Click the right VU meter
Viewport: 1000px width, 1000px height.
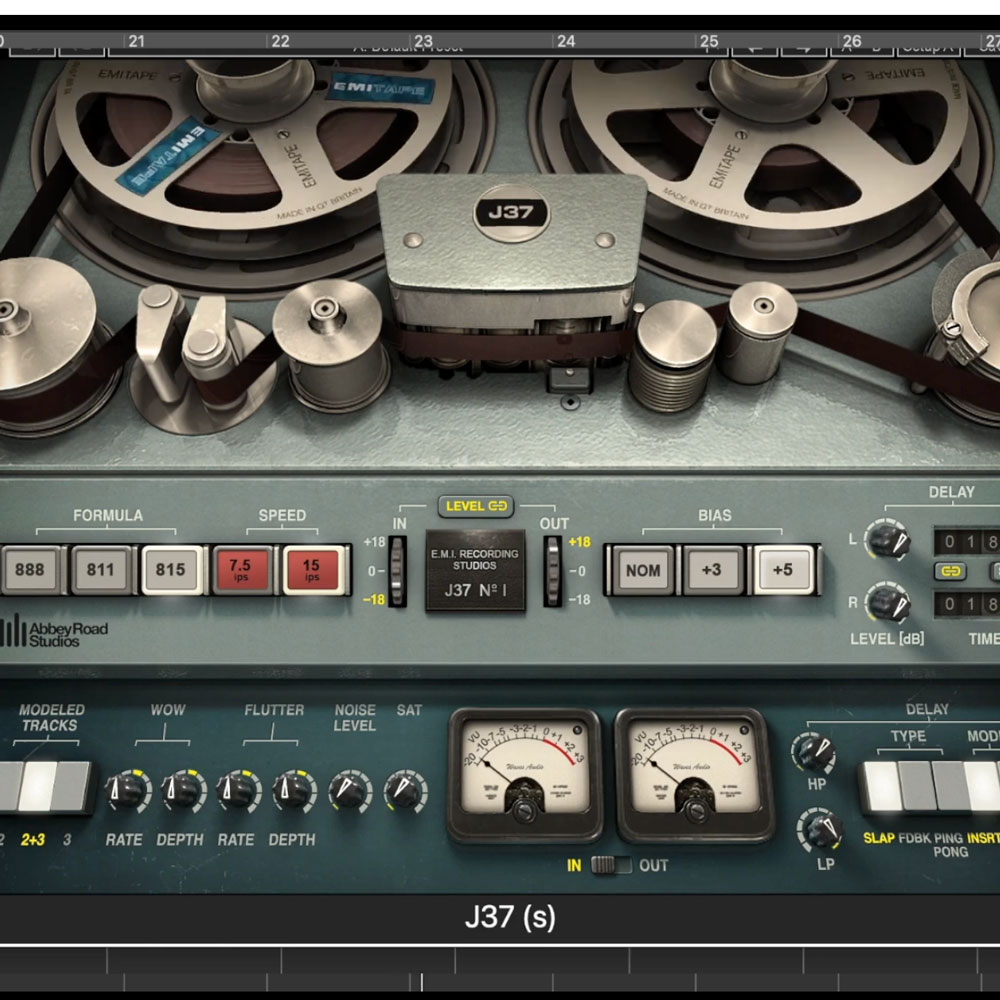click(x=694, y=774)
